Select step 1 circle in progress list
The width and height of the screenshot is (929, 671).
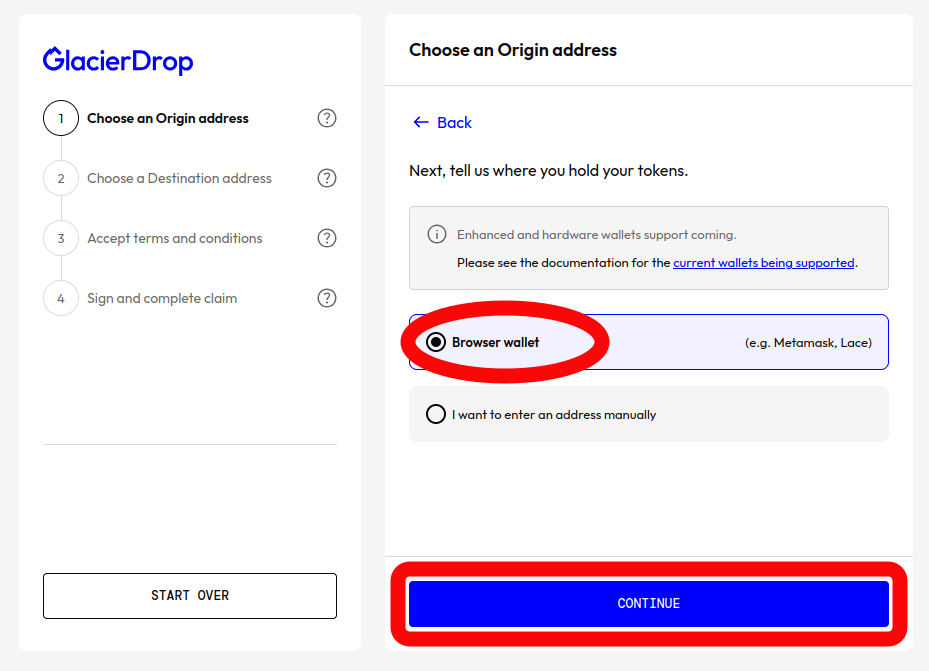point(61,118)
